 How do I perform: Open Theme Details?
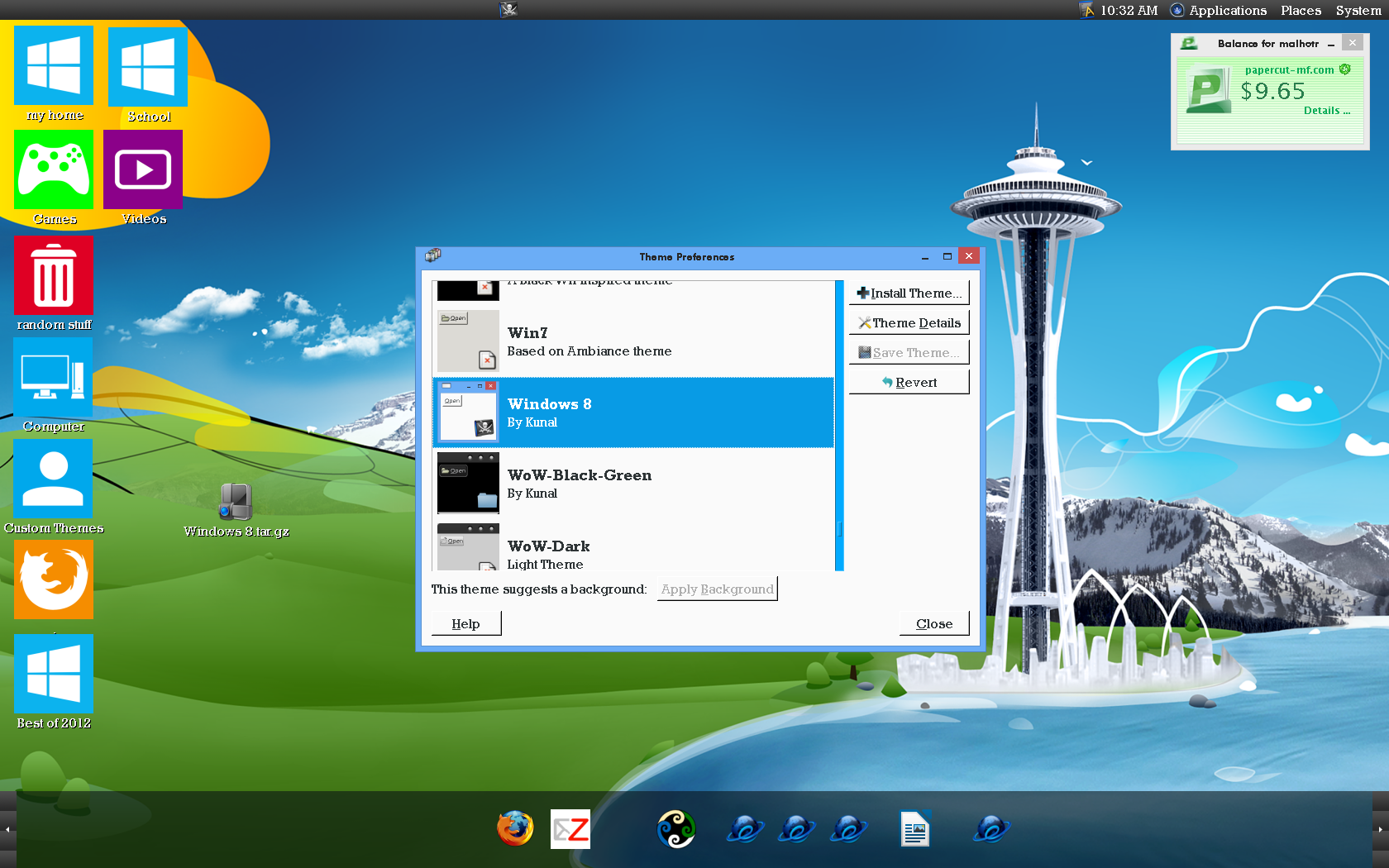click(909, 323)
